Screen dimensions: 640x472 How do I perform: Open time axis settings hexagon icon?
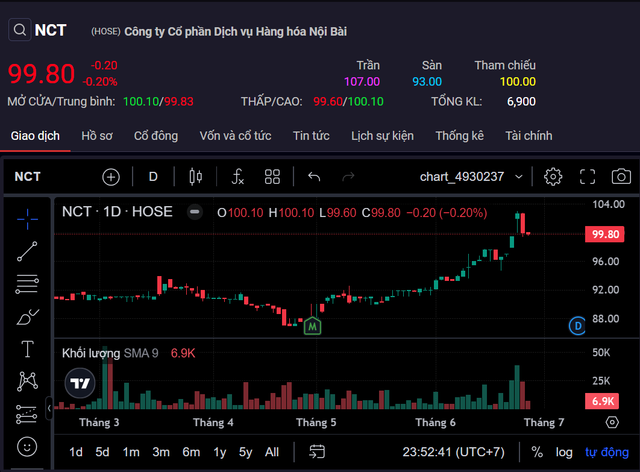pos(612,422)
